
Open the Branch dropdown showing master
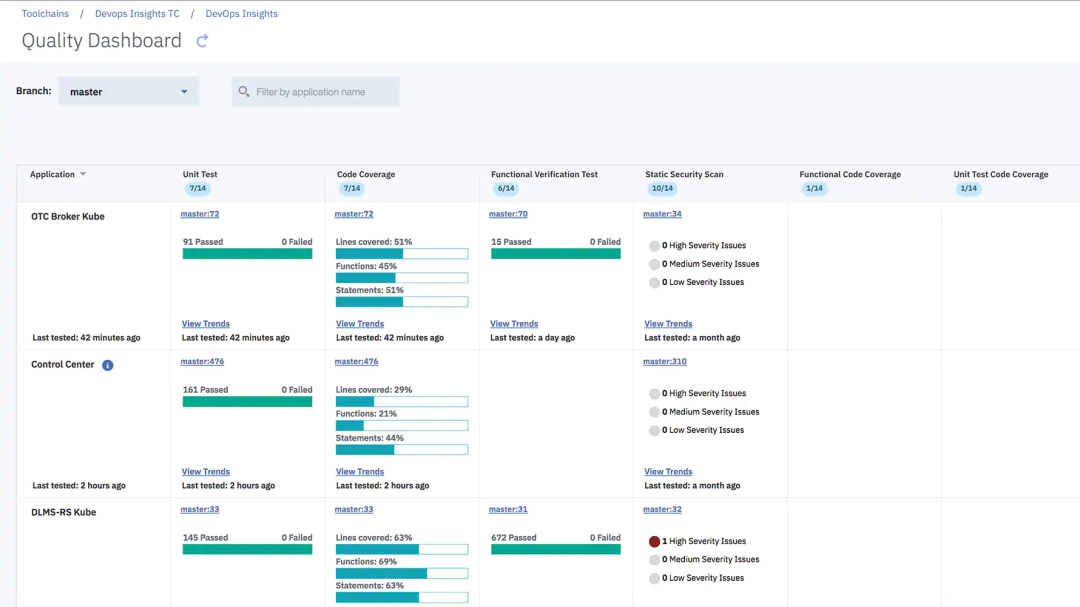(128, 92)
